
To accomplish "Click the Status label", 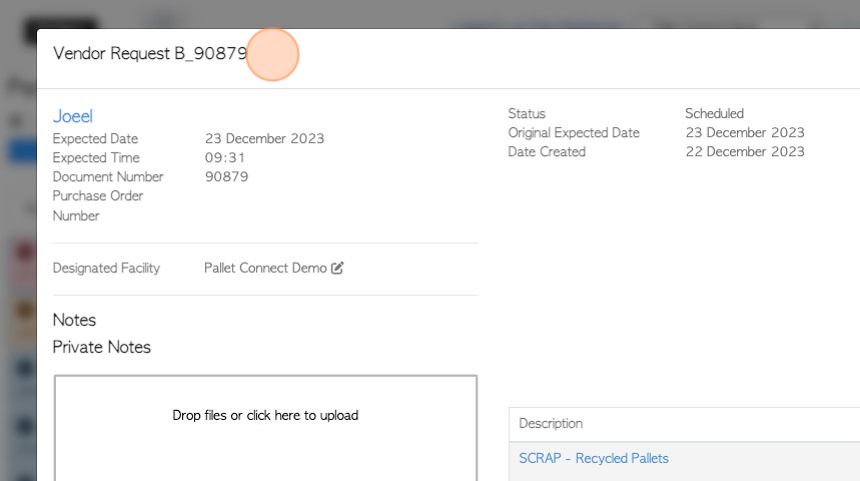I will pyautogui.click(x=527, y=114).
